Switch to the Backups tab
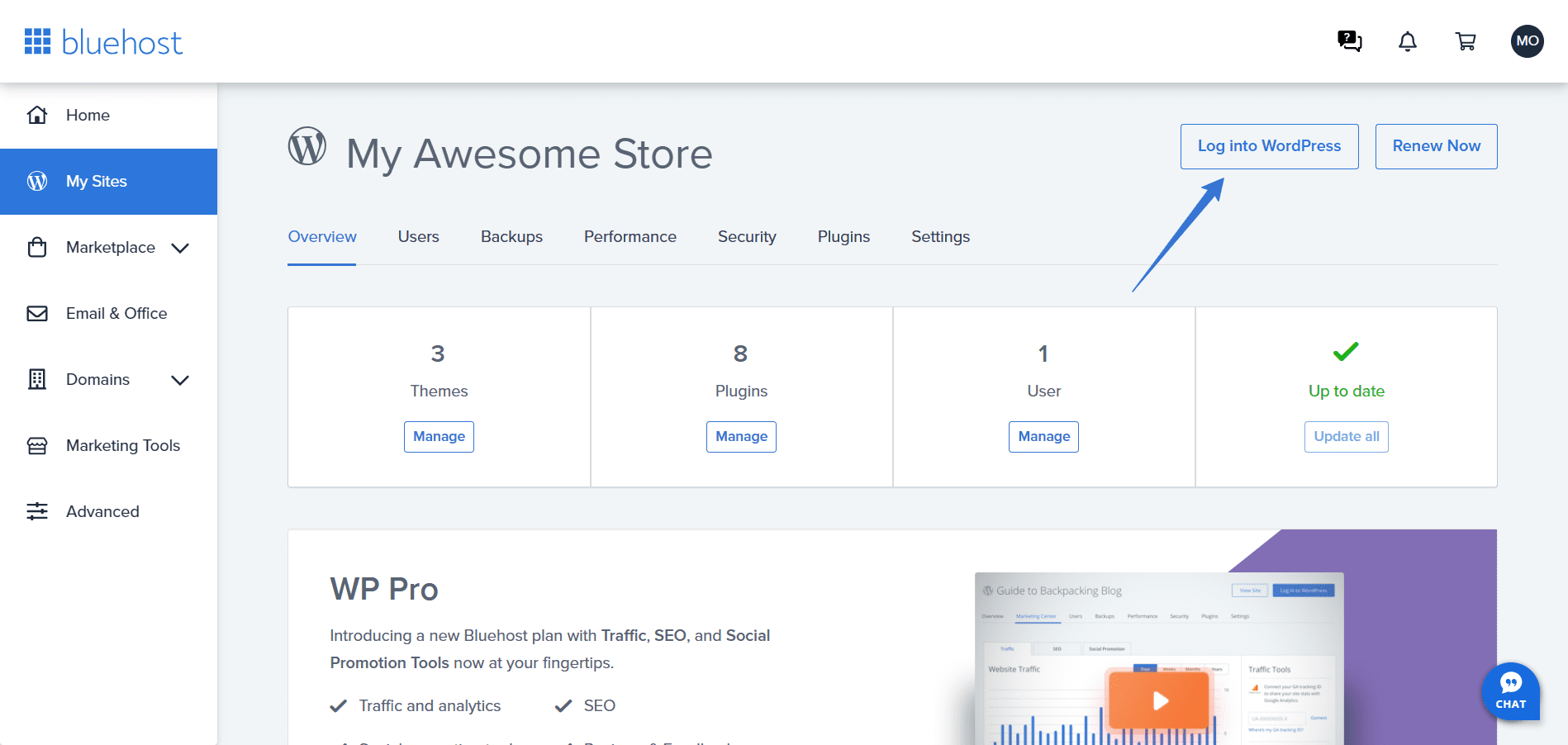1568x745 pixels. click(511, 237)
